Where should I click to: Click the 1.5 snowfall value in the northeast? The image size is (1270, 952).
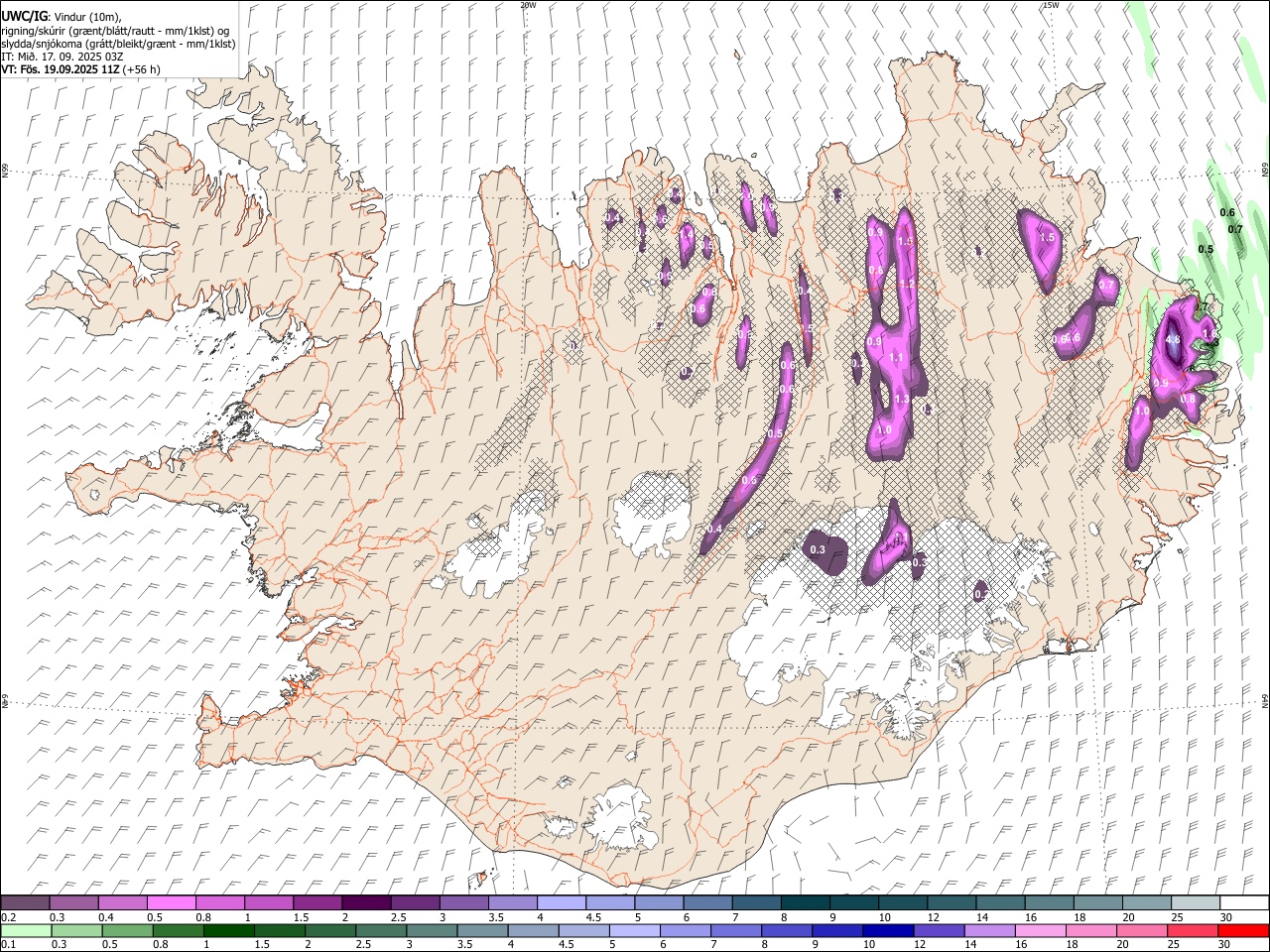pos(1047,238)
